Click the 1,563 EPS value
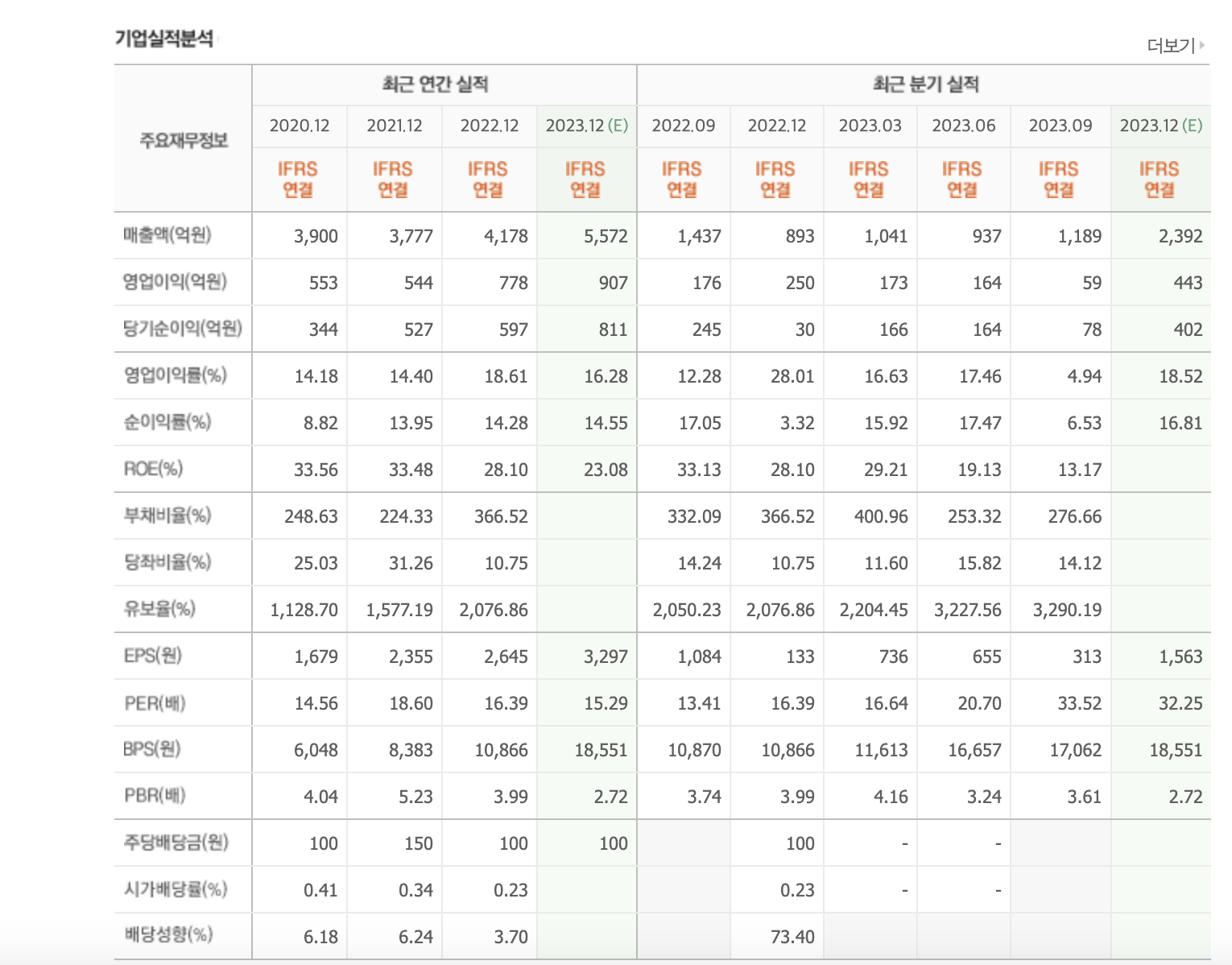The width and height of the screenshot is (1232, 965). [1180, 657]
